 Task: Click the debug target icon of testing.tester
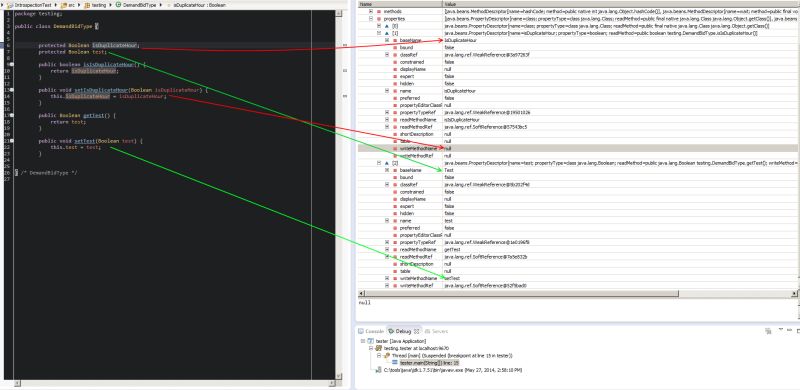(379, 348)
